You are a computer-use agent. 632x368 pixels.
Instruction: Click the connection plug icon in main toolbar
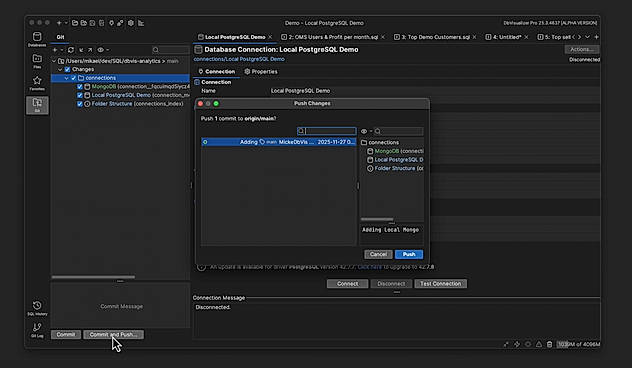tap(120, 23)
